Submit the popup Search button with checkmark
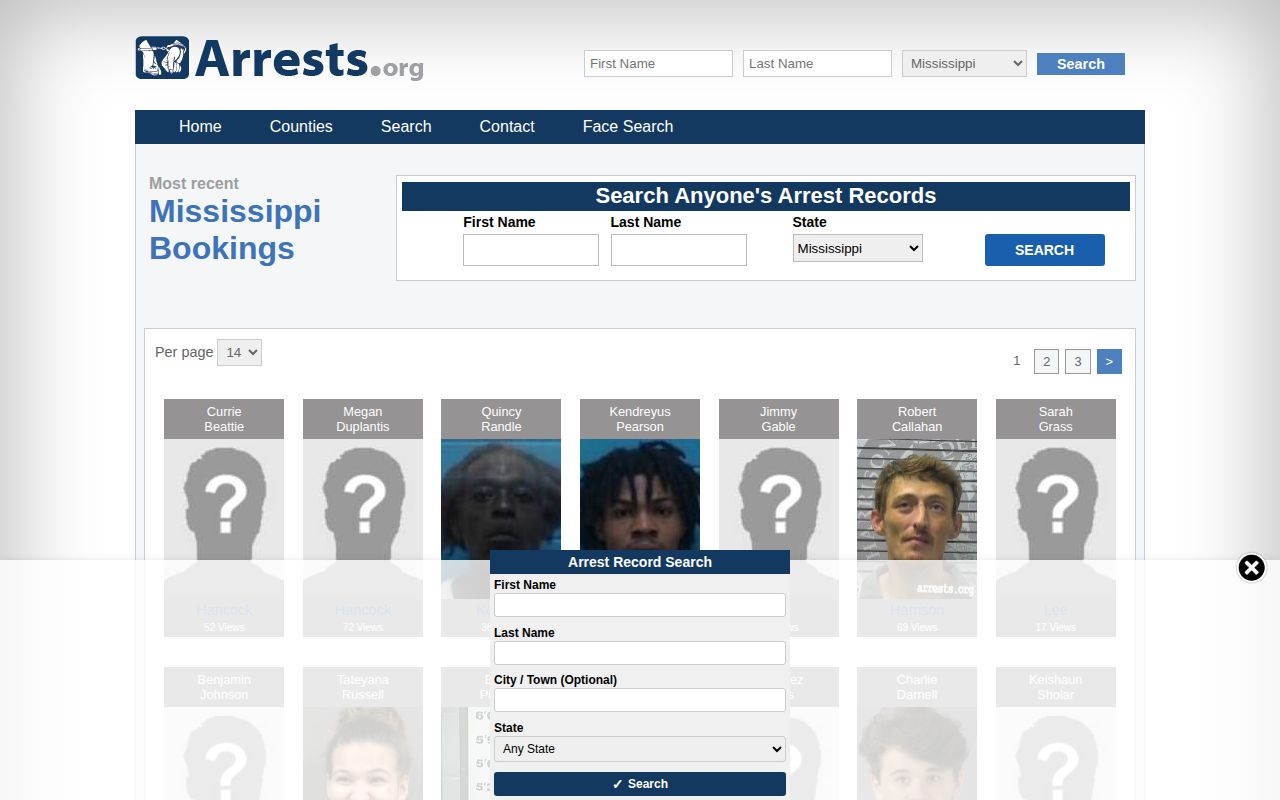Screen dimensions: 1280x800 [640, 784]
